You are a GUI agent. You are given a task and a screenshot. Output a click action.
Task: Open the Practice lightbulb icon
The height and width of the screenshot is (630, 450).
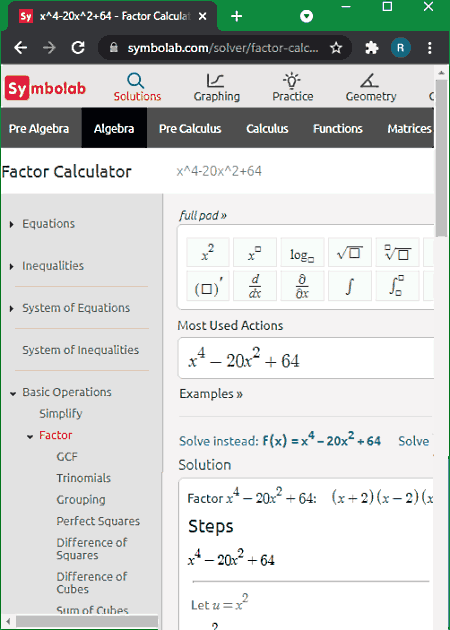[292, 81]
